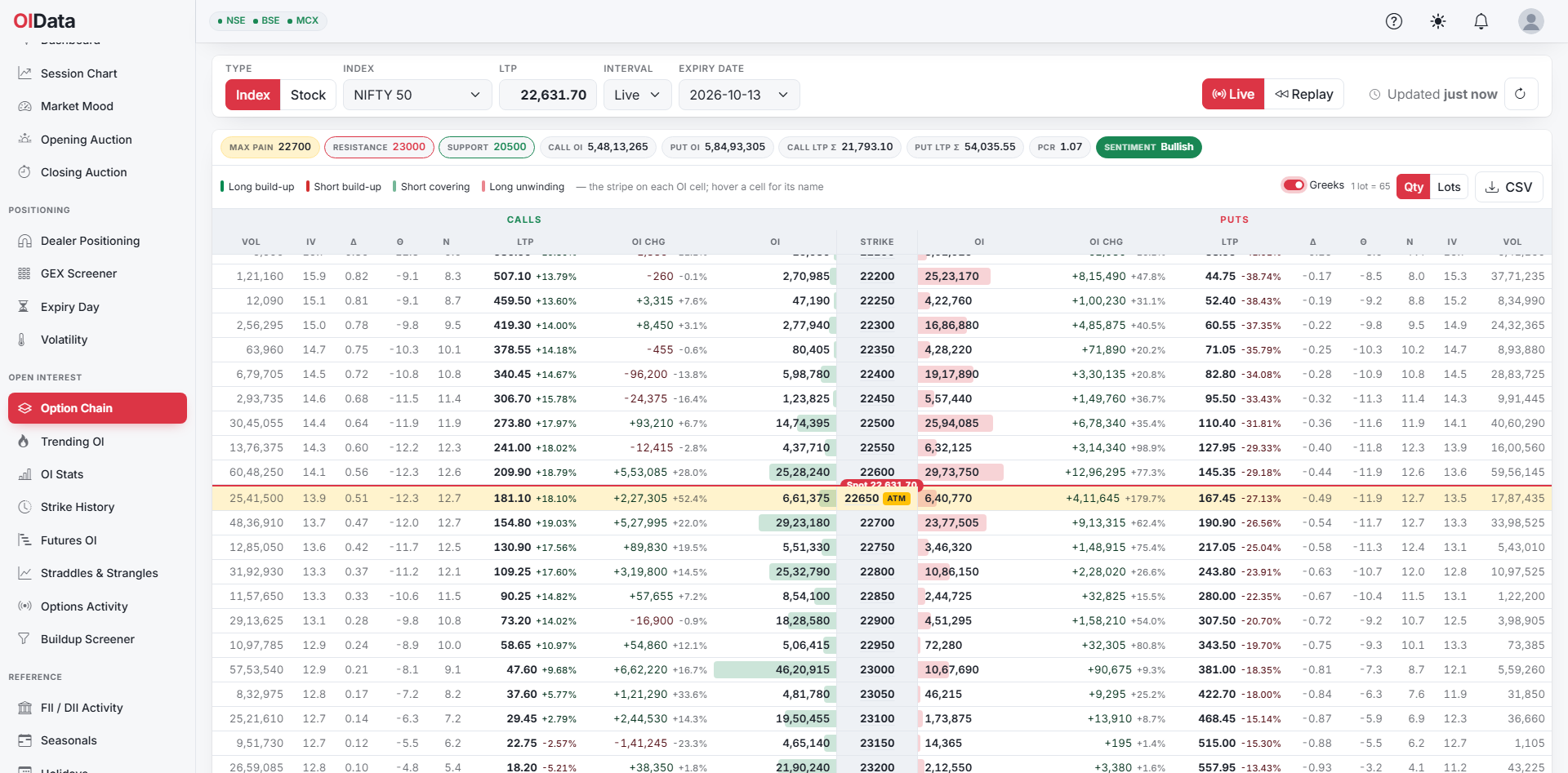1568x773 pixels.
Task: Select the Stock type option
Action: [308, 95]
